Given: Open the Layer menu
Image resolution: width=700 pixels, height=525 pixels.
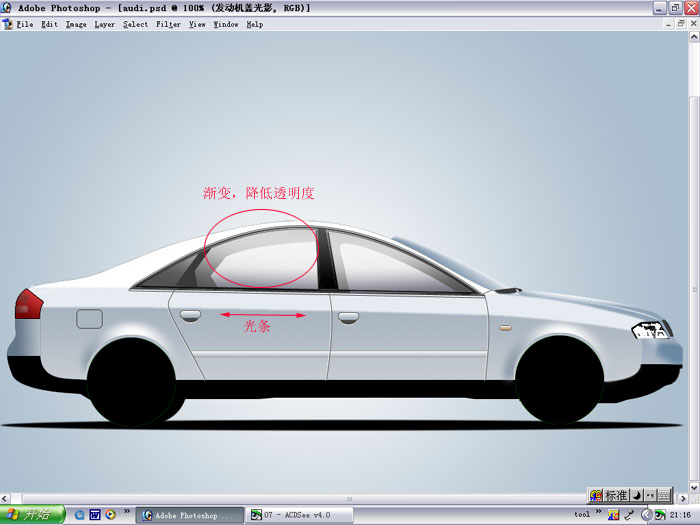Looking at the screenshot, I should pos(104,24).
